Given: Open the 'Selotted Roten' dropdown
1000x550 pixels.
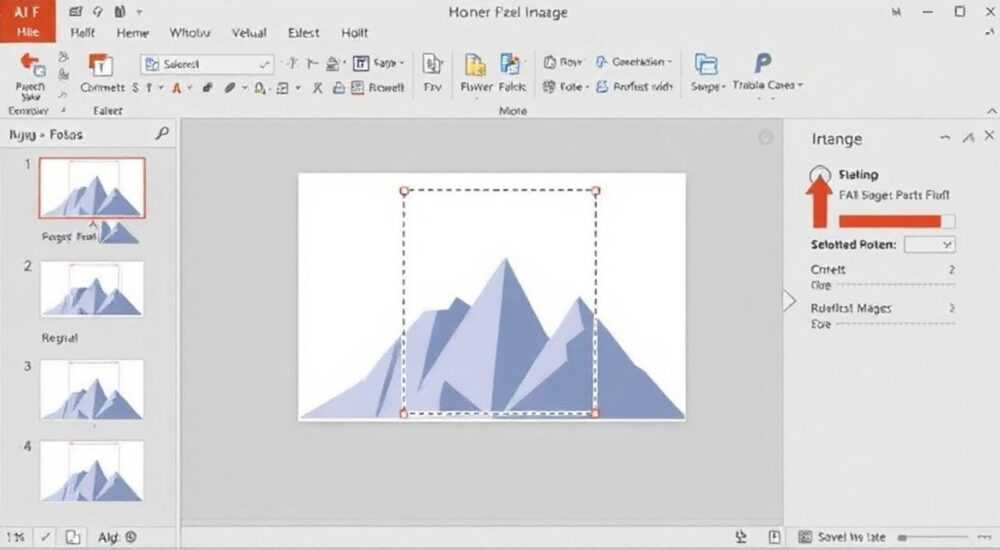Looking at the screenshot, I should tap(929, 244).
